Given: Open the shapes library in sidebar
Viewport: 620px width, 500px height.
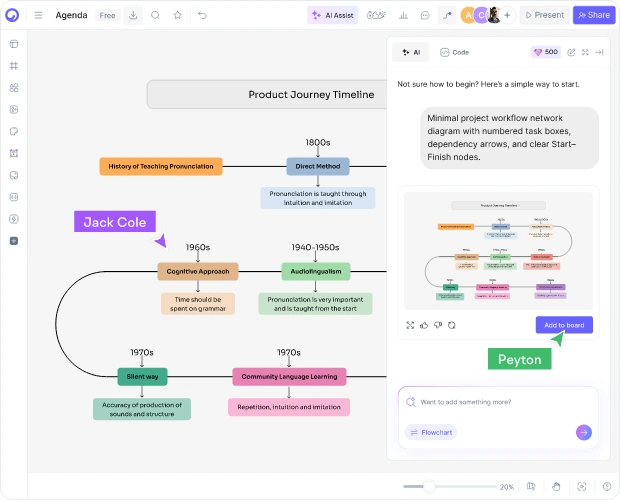Looking at the screenshot, I should [14, 87].
